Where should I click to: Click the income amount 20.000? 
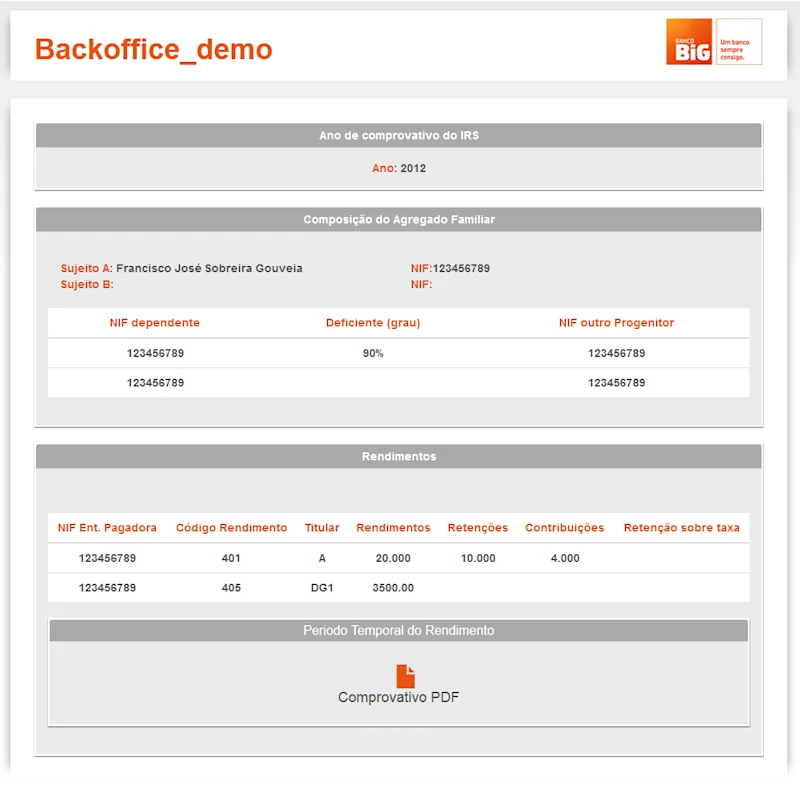pyautogui.click(x=393, y=558)
